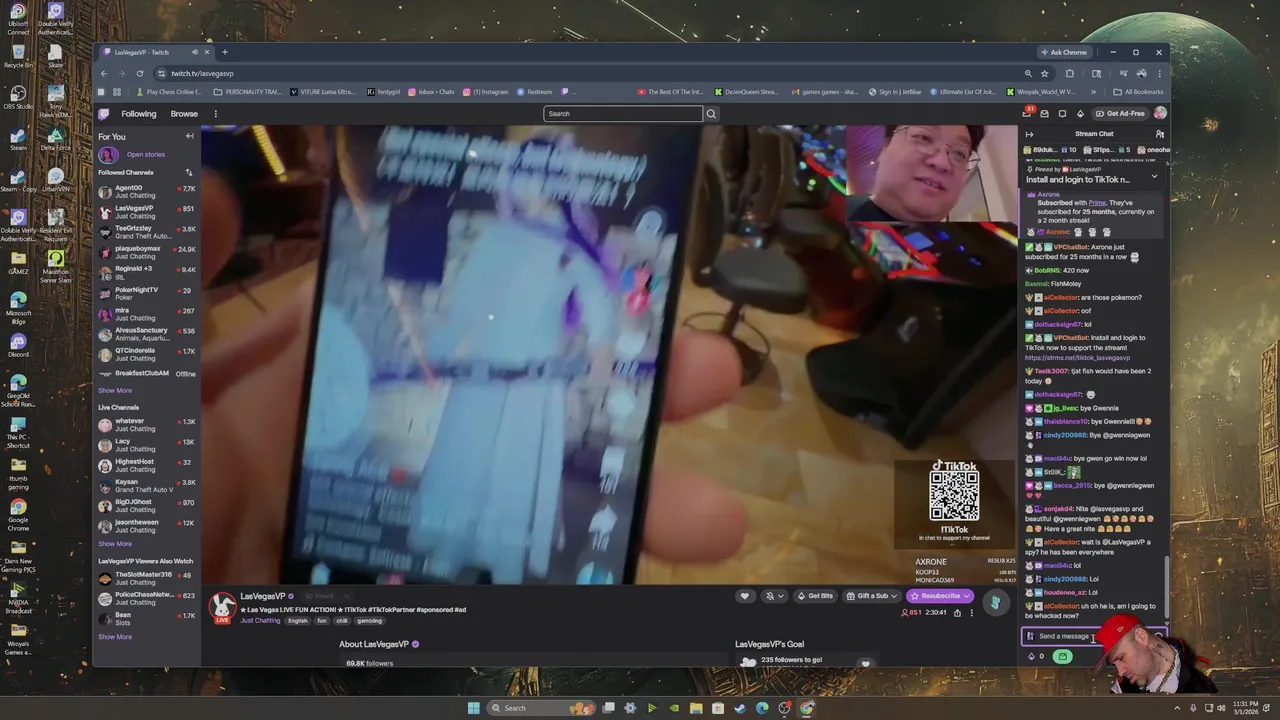Open PoliceChaseNetw... recommended channel
Viewport: 1280px width, 720px height.
146,598
